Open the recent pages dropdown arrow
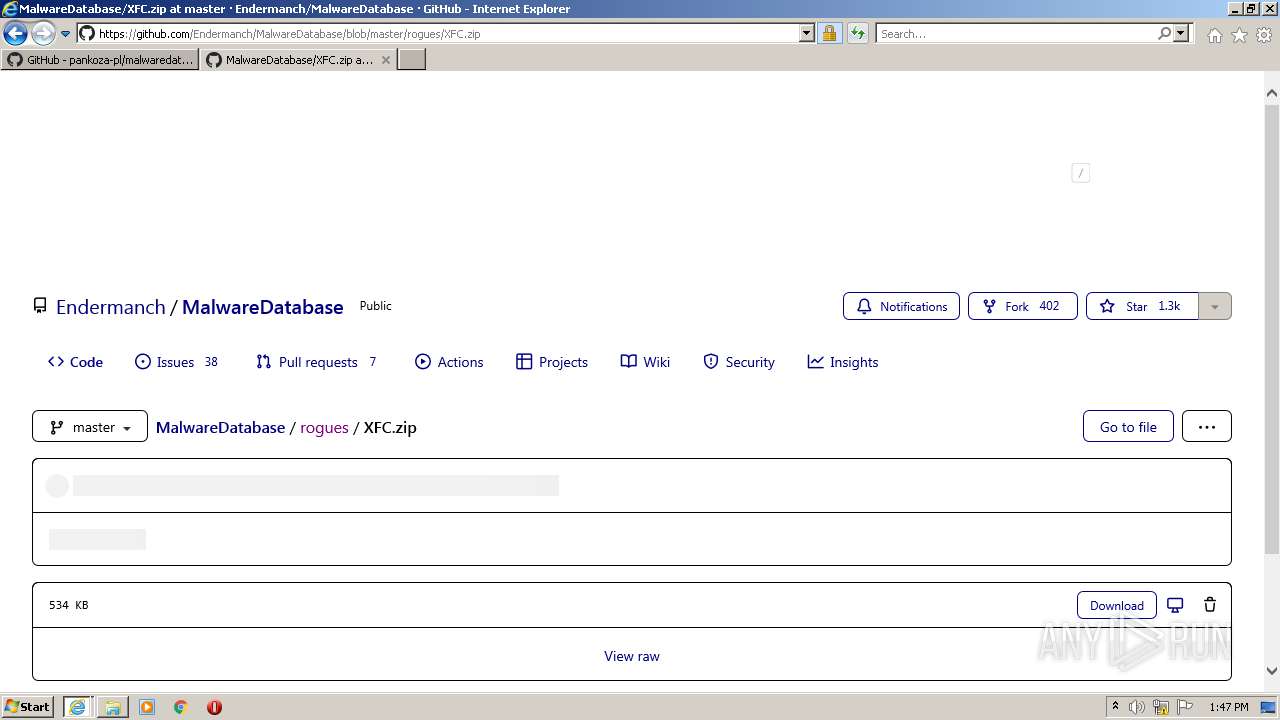Image resolution: width=1280 pixels, height=720 pixels. point(65,34)
